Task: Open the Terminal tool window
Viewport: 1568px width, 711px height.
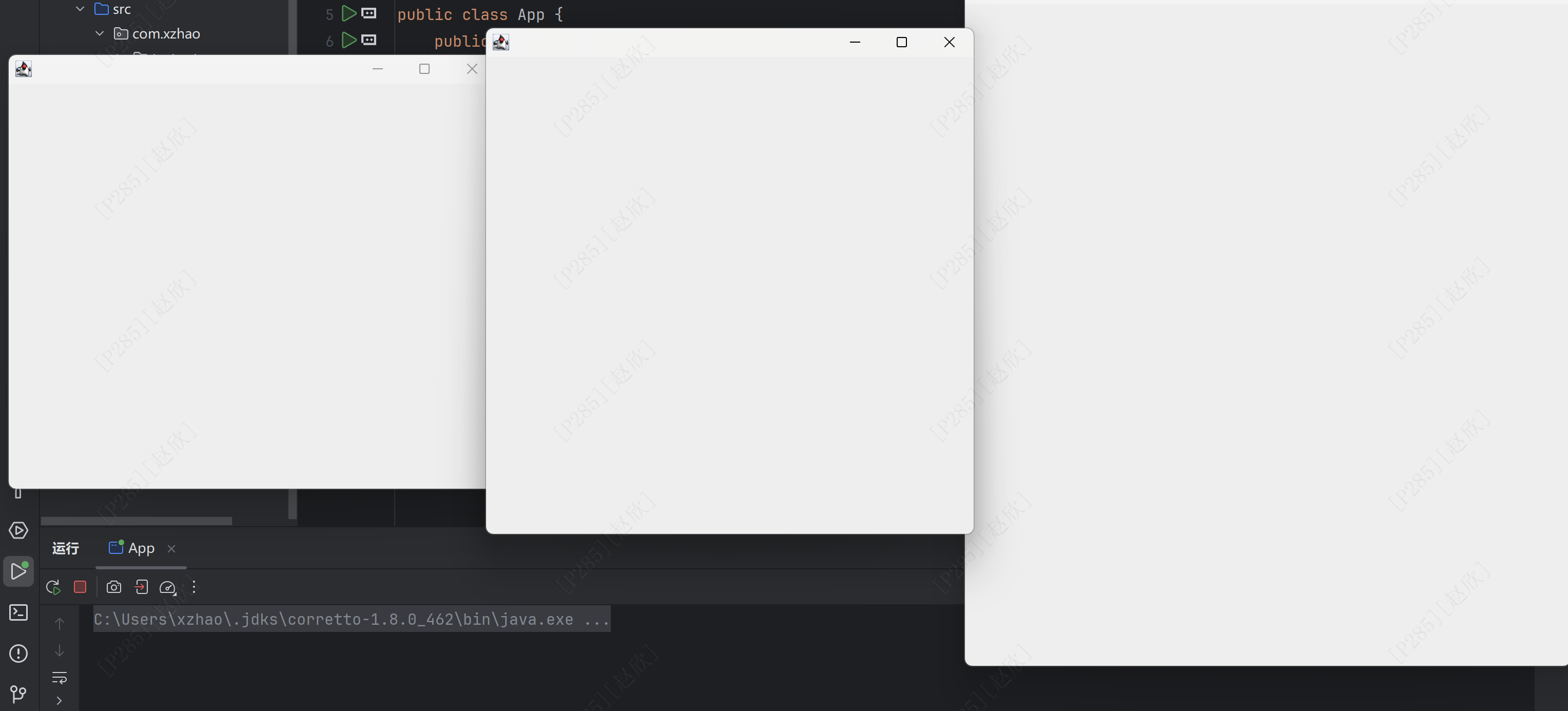Action: tap(18, 612)
